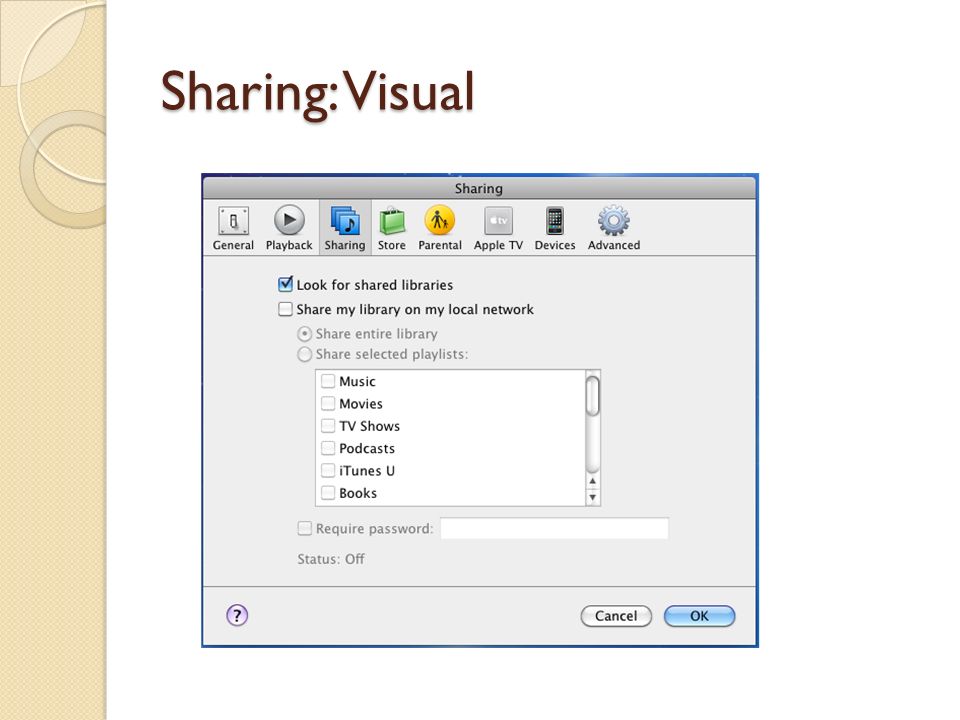The width and height of the screenshot is (960, 720).
Task: Click the playlist list scroll up arrow
Action: tap(593, 481)
